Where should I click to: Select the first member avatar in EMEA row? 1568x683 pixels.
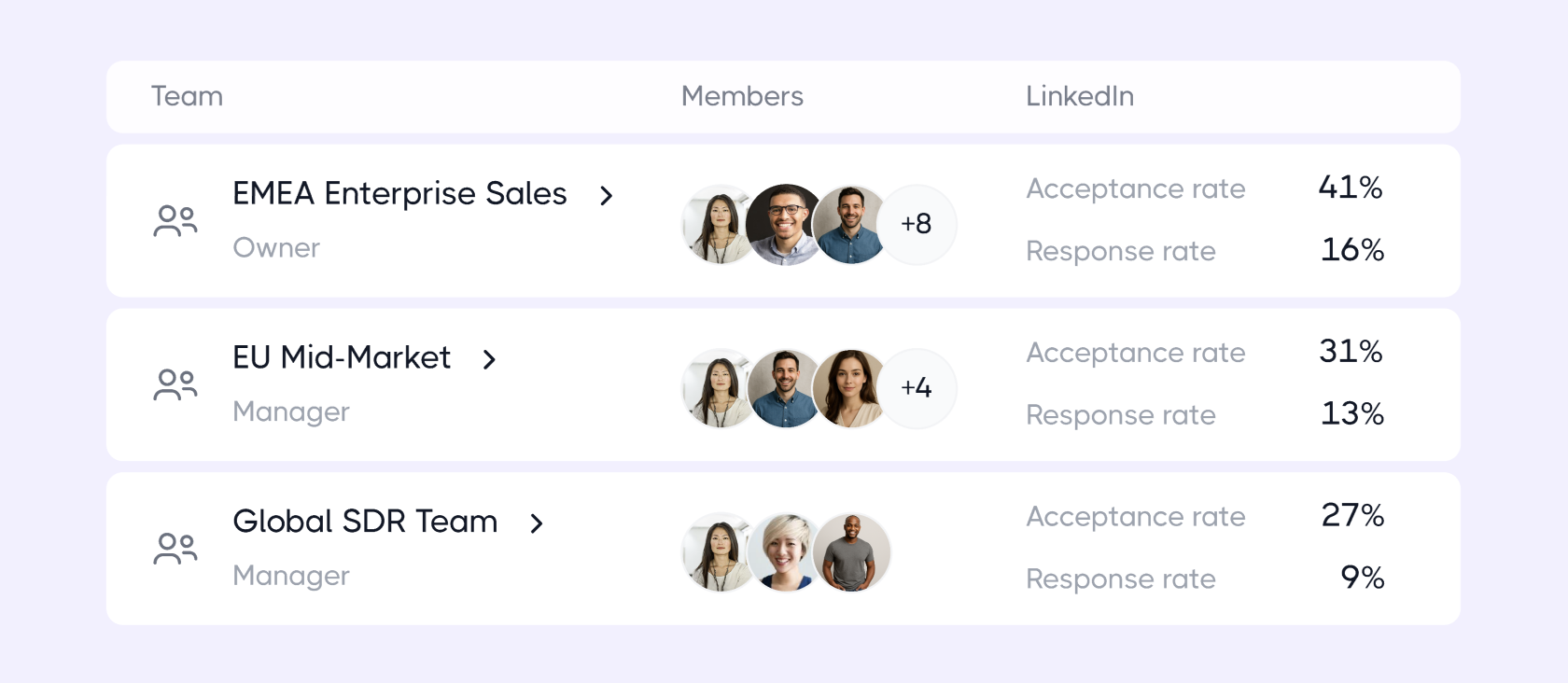pyautogui.click(x=717, y=224)
